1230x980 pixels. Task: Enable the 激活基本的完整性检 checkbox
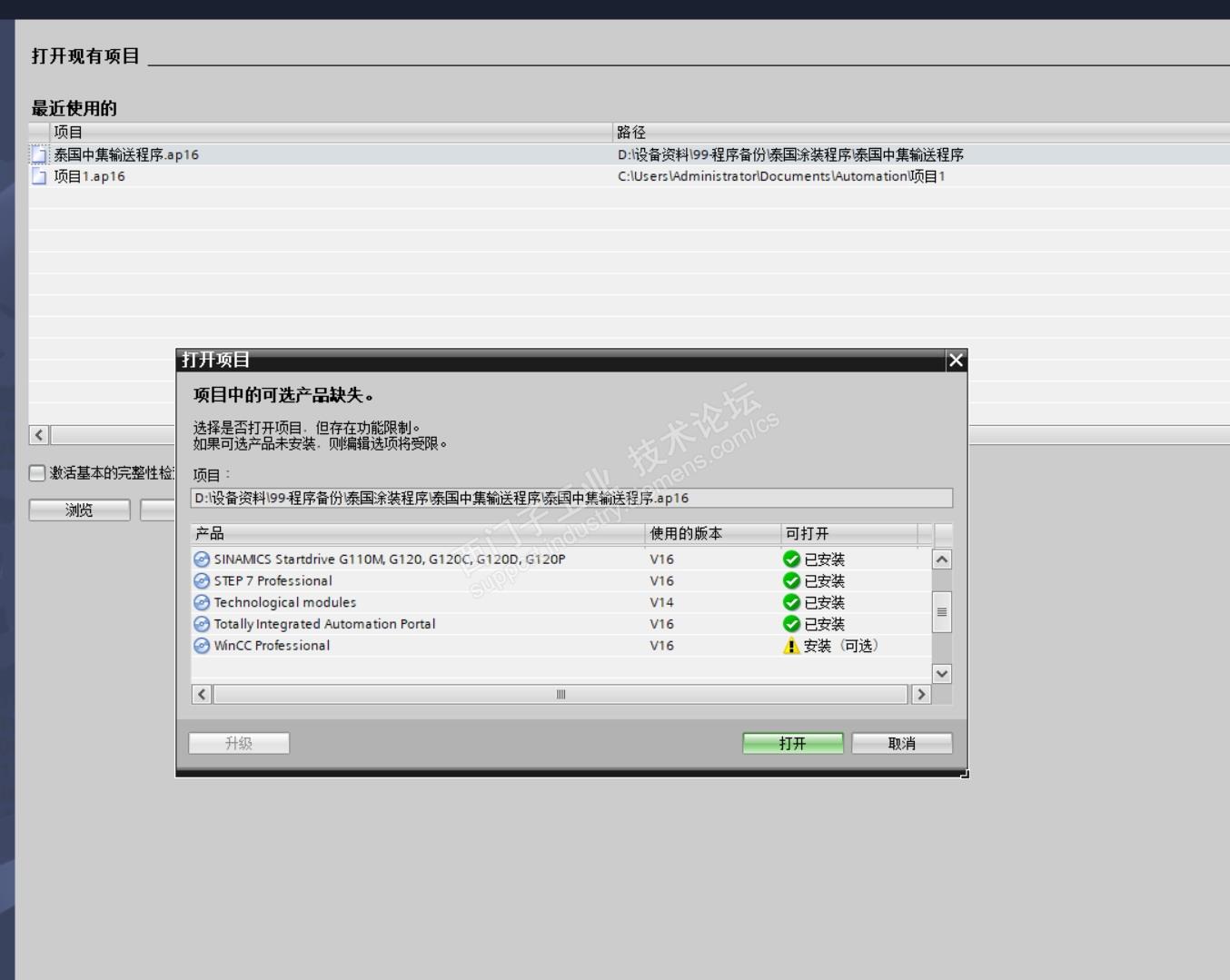[37, 473]
